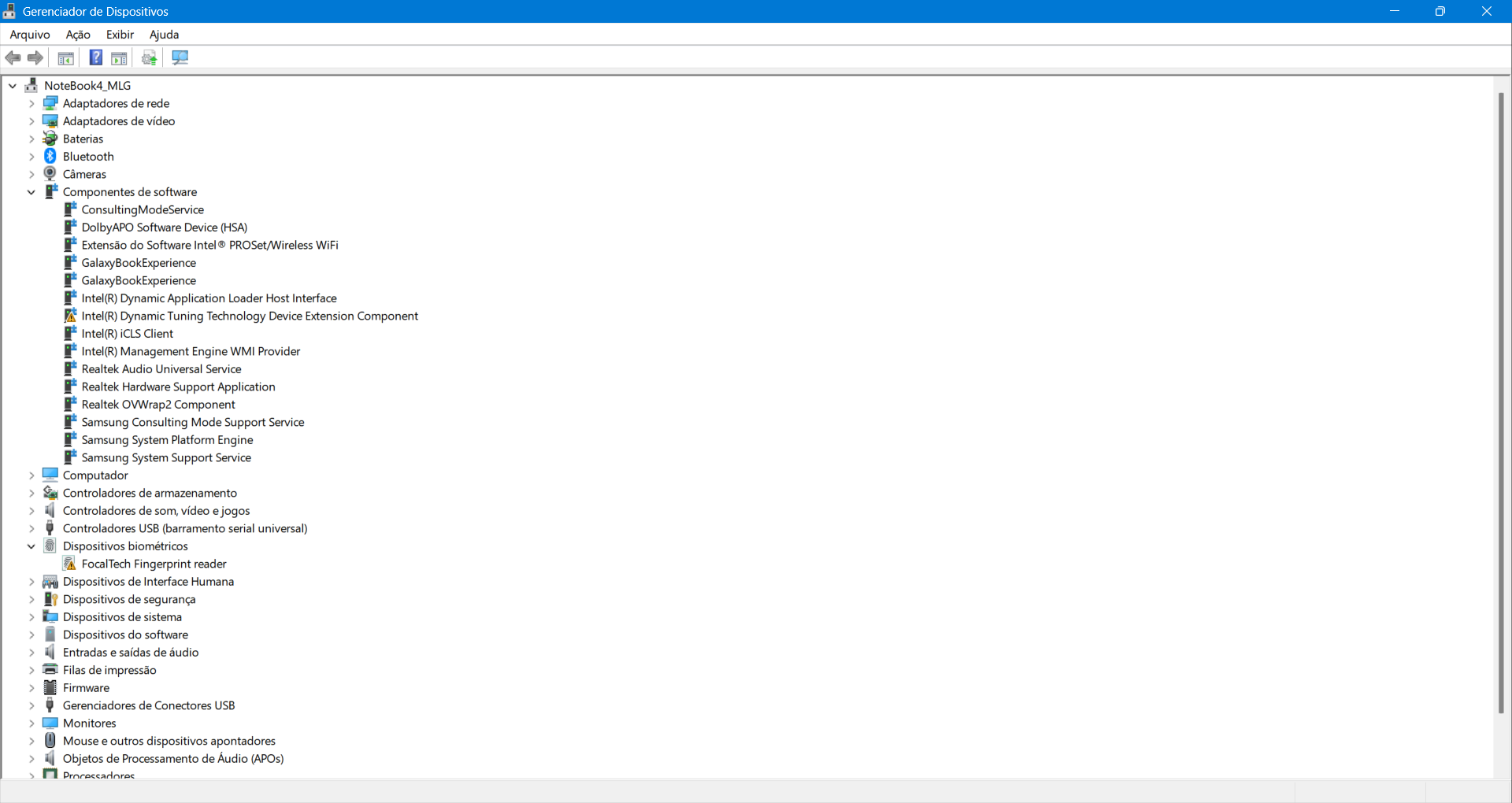Open the Exibir menu
1512x803 pixels.
(x=120, y=34)
